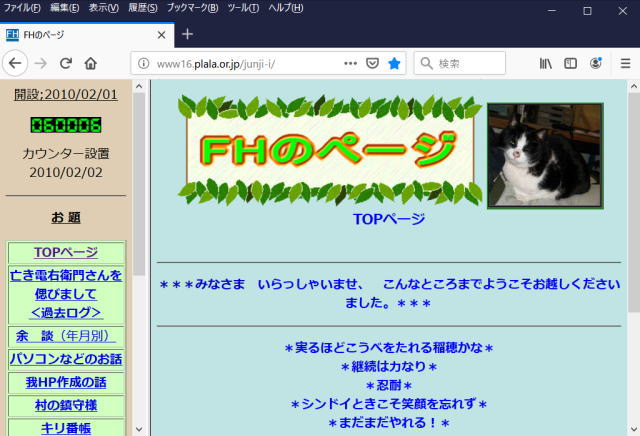Open the 表示(V) menu
640x436 pixels.
coord(104,8)
